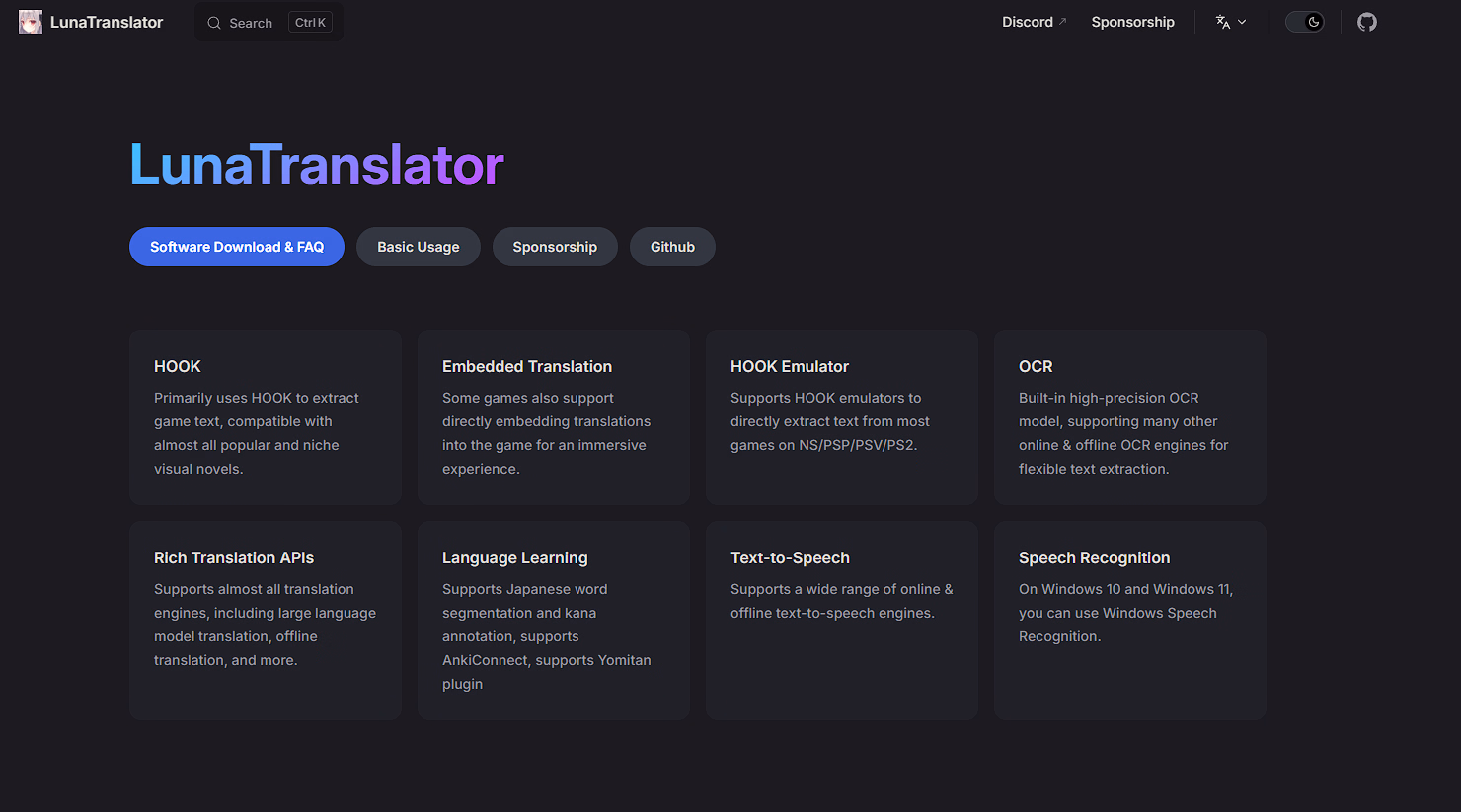The image size is (1461, 812).
Task: Click the LunaTranslator logo avatar icon
Action: coord(31,22)
